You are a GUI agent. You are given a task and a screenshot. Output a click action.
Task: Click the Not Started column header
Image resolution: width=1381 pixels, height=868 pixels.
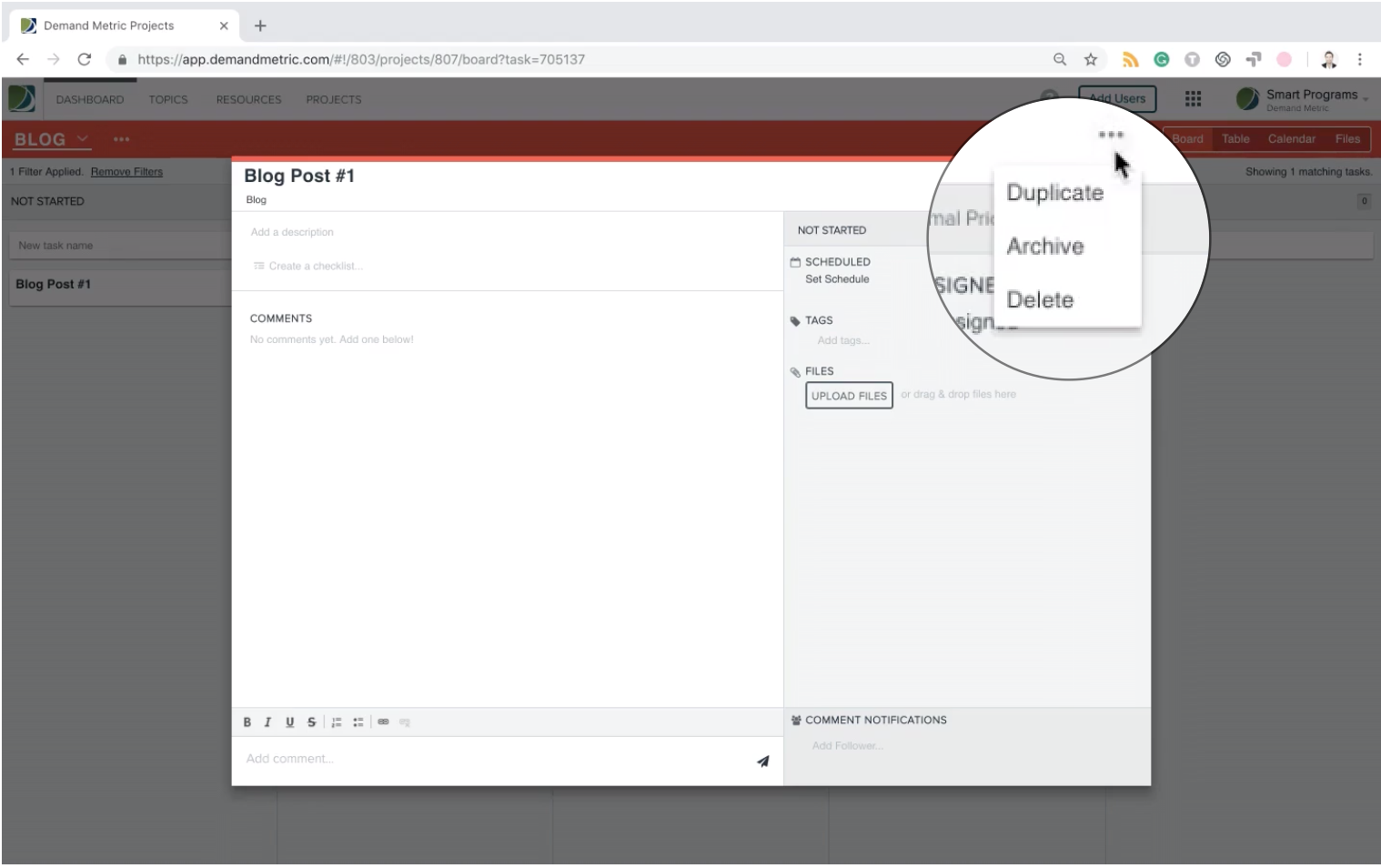pos(47,201)
